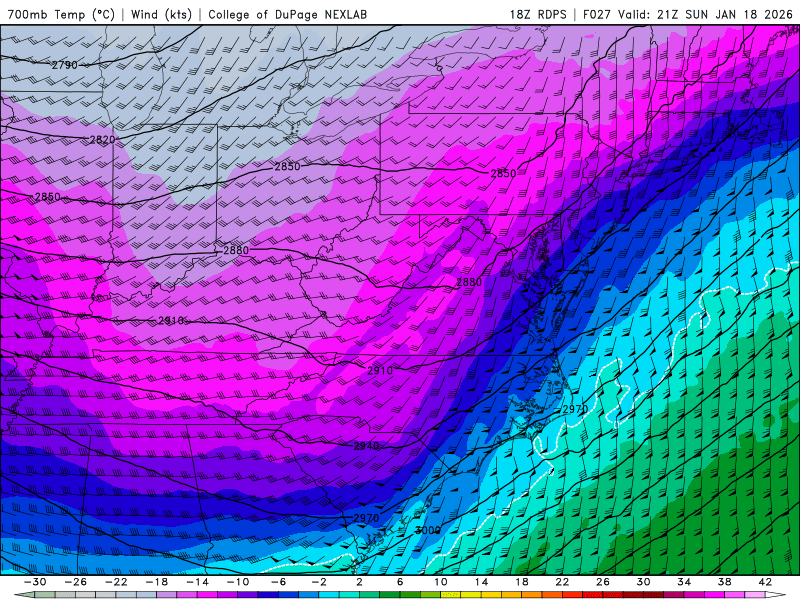Select the 3000 height contour label
Screen dimensions: 800x600
click(x=428, y=530)
